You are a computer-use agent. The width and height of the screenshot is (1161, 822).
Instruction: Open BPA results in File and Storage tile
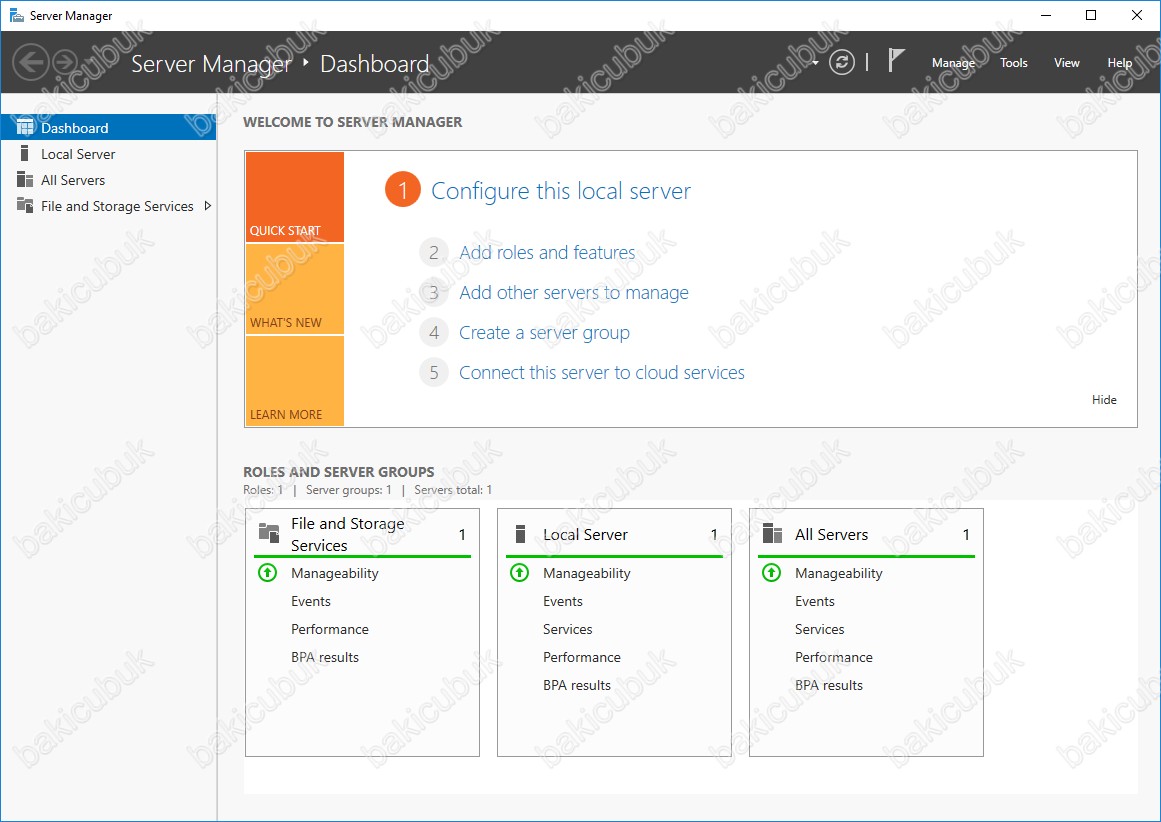(x=325, y=657)
